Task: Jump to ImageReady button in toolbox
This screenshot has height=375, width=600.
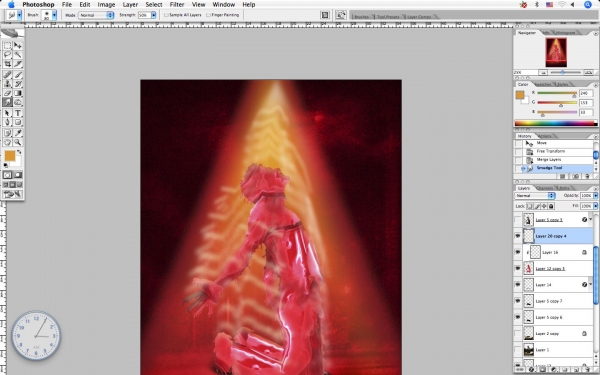Action: coord(13,194)
